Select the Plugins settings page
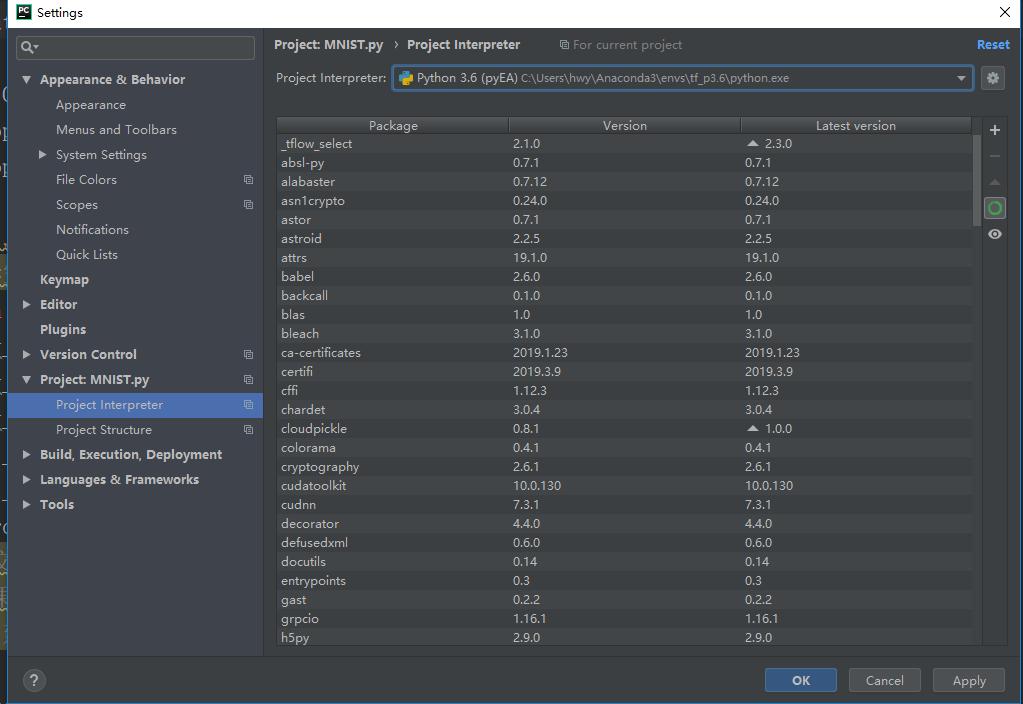 pos(63,329)
